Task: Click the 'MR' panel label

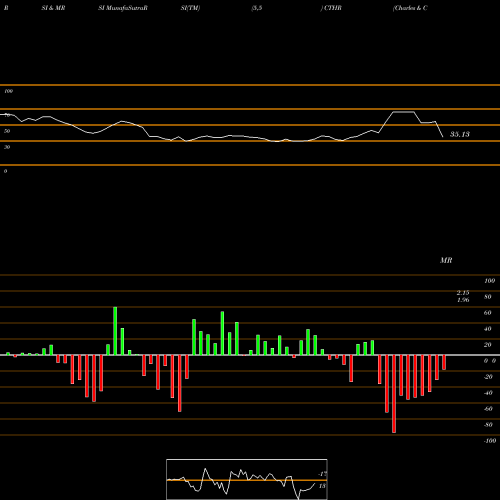Action: pyautogui.click(x=446, y=260)
